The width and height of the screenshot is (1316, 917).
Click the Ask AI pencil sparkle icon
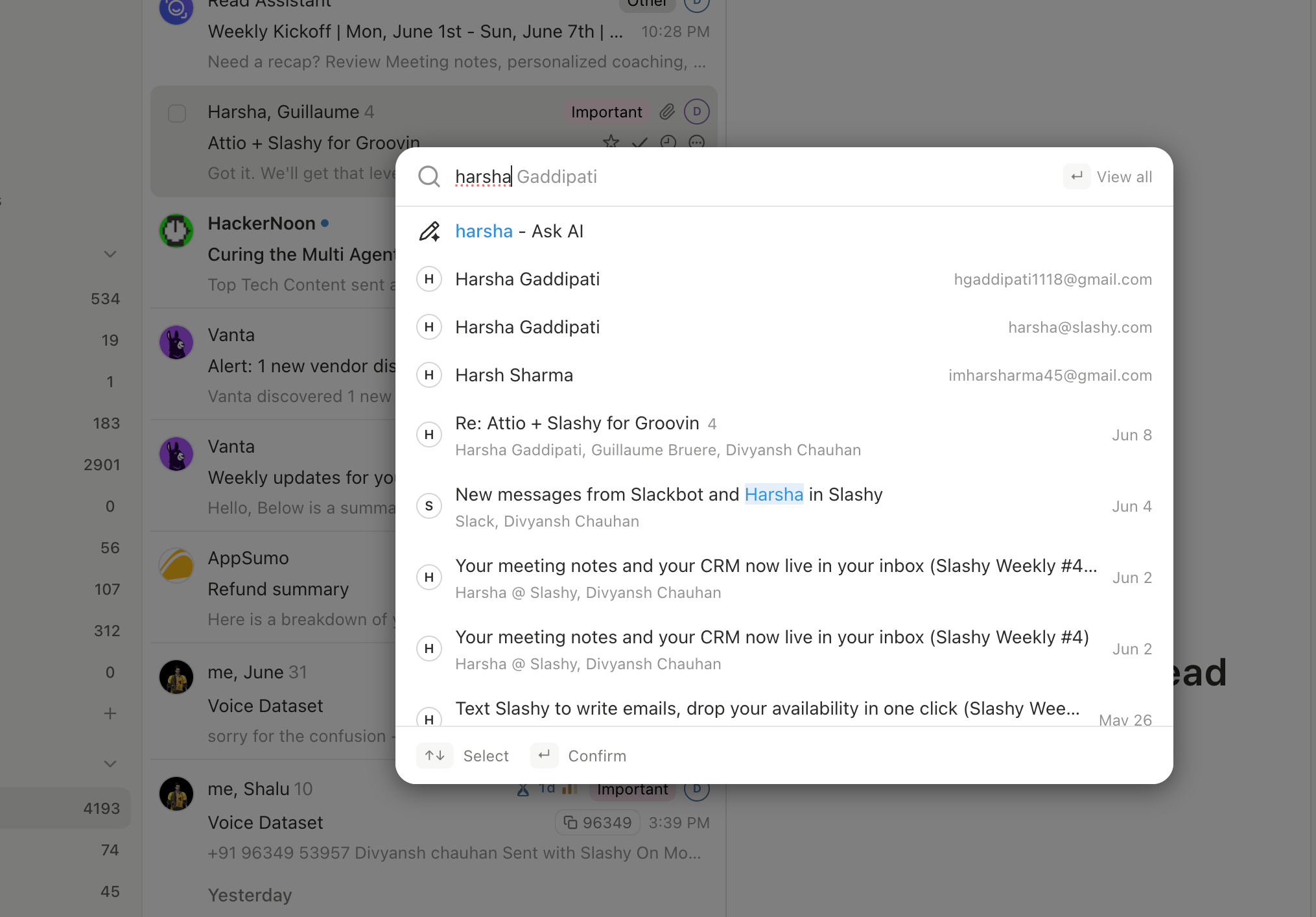click(429, 232)
